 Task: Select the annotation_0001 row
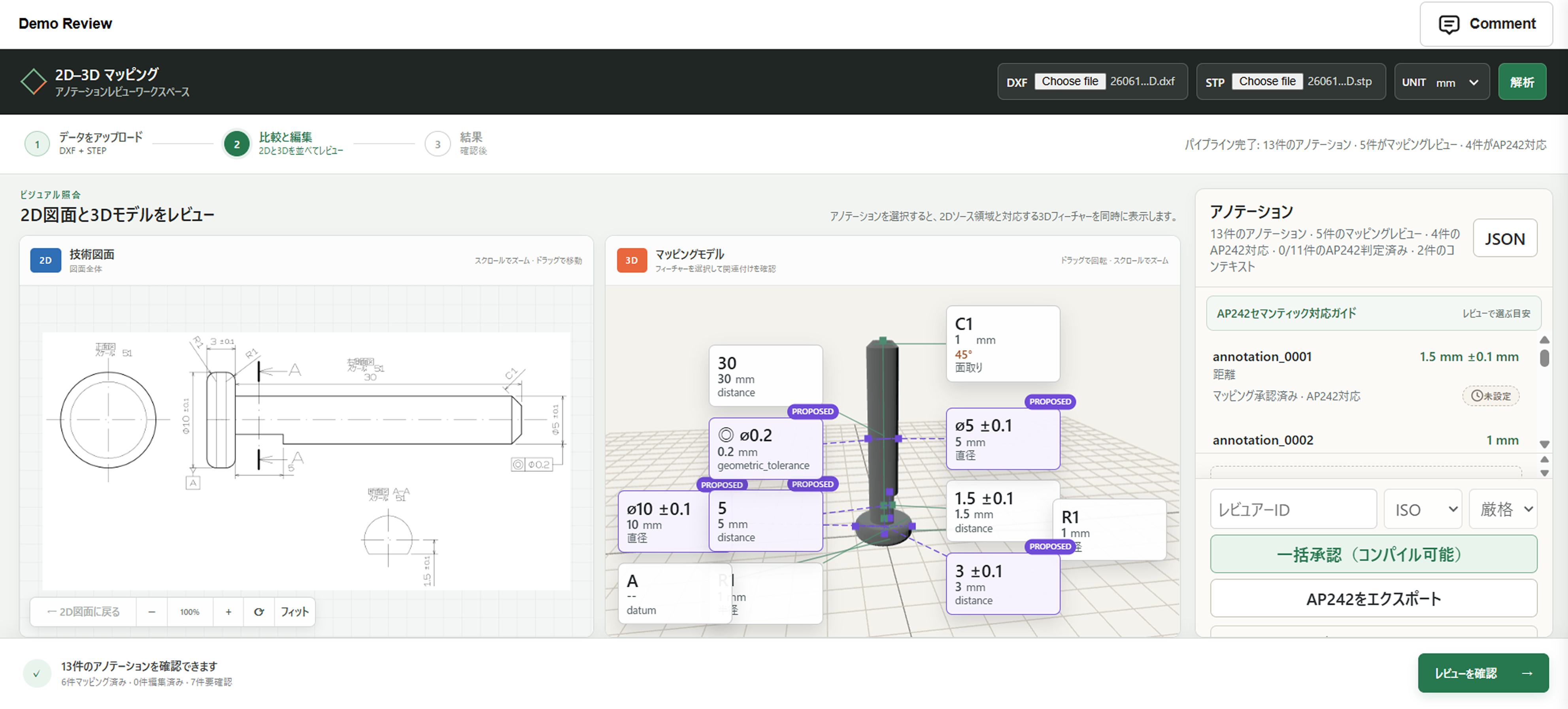point(1365,376)
